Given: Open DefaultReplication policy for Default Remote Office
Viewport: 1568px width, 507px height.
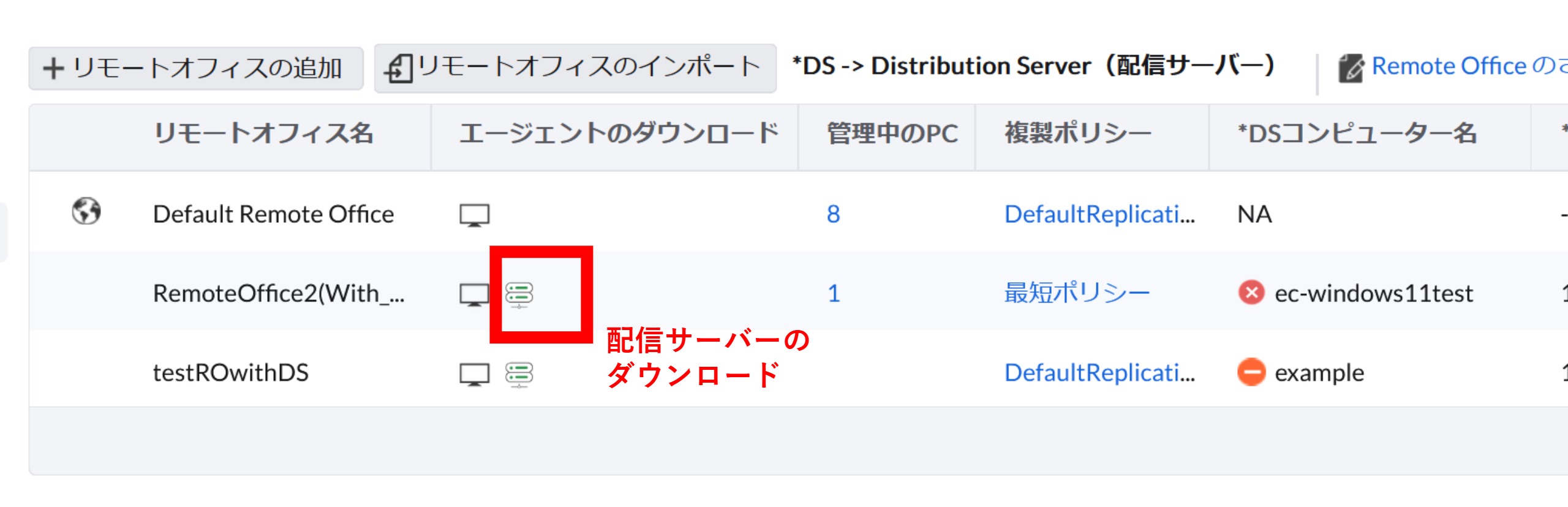Looking at the screenshot, I should pos(1099,214).
